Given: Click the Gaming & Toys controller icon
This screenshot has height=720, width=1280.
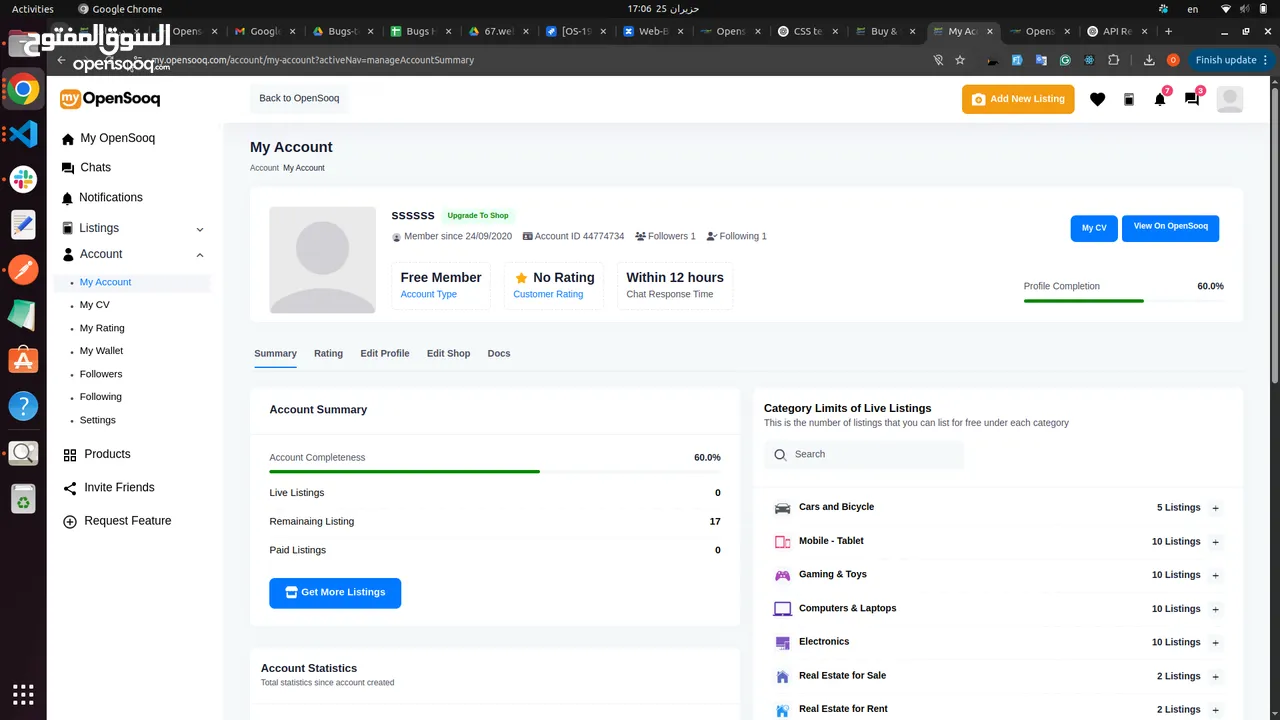Looking at the screenshot, I should [782, 575].
